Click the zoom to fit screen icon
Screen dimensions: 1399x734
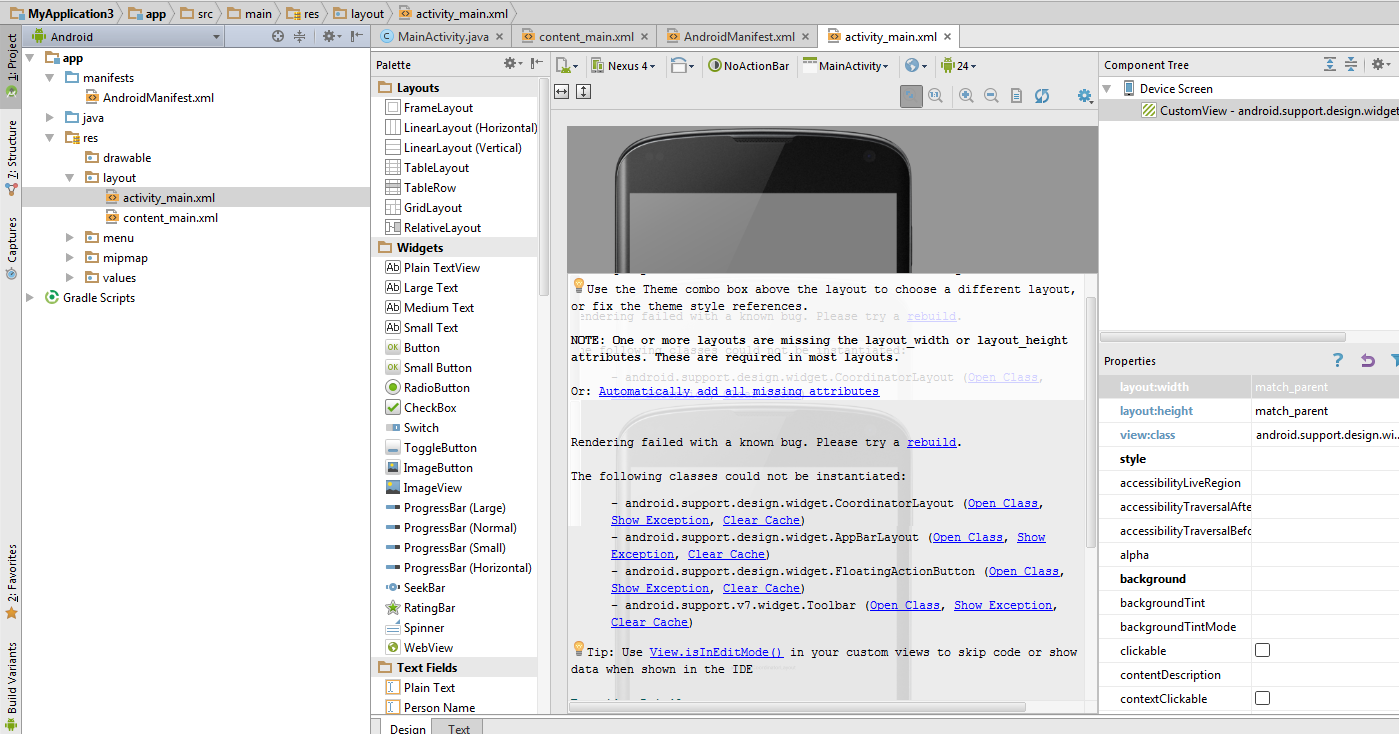pos(911,95)
